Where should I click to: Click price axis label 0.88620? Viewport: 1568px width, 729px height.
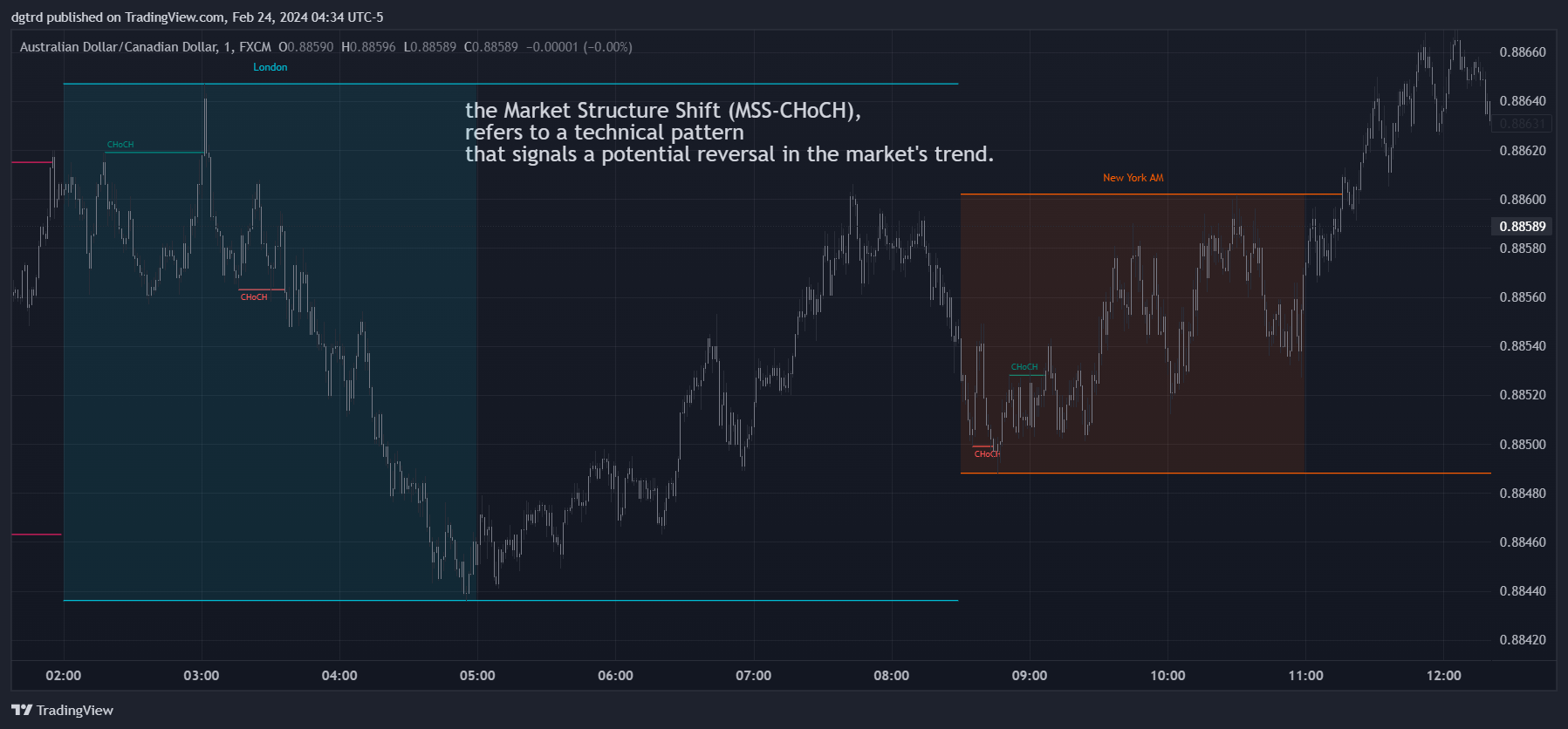pyautogui.click(x=1523, y=151)
